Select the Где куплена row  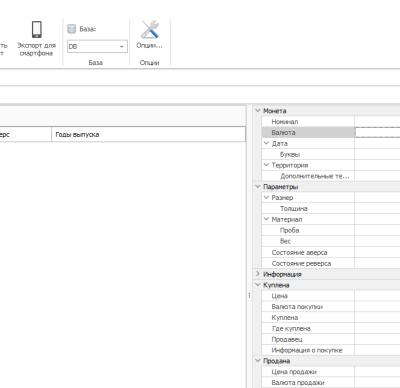331,328
